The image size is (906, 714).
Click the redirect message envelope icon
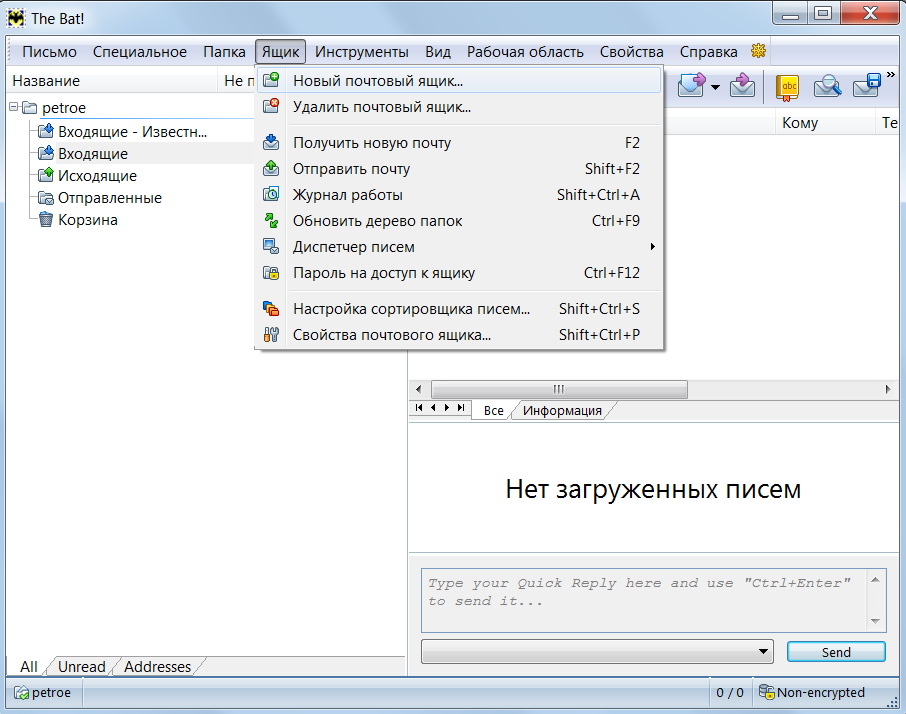tap(742, 87)
